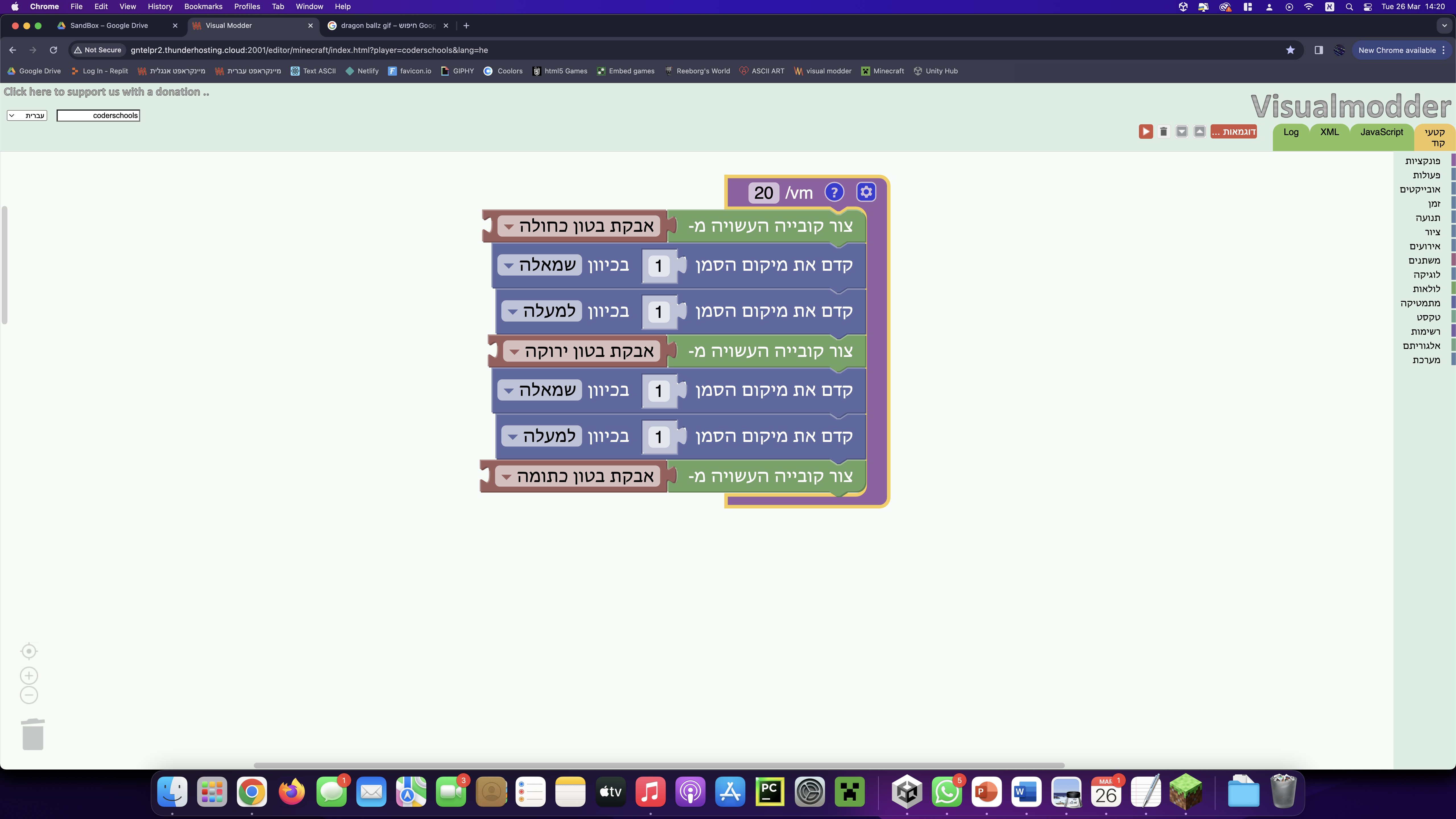Open the Chrome tab search chevron

1444,25
